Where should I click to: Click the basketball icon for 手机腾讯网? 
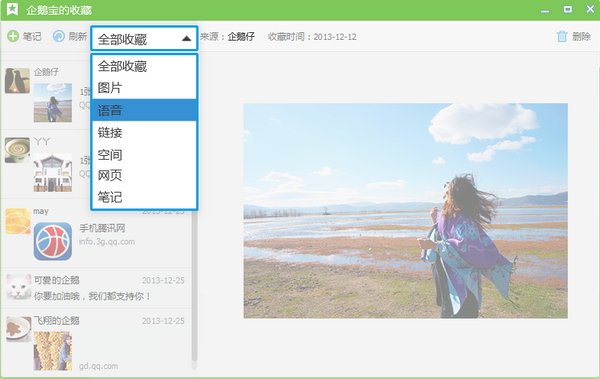coord(53,242)
